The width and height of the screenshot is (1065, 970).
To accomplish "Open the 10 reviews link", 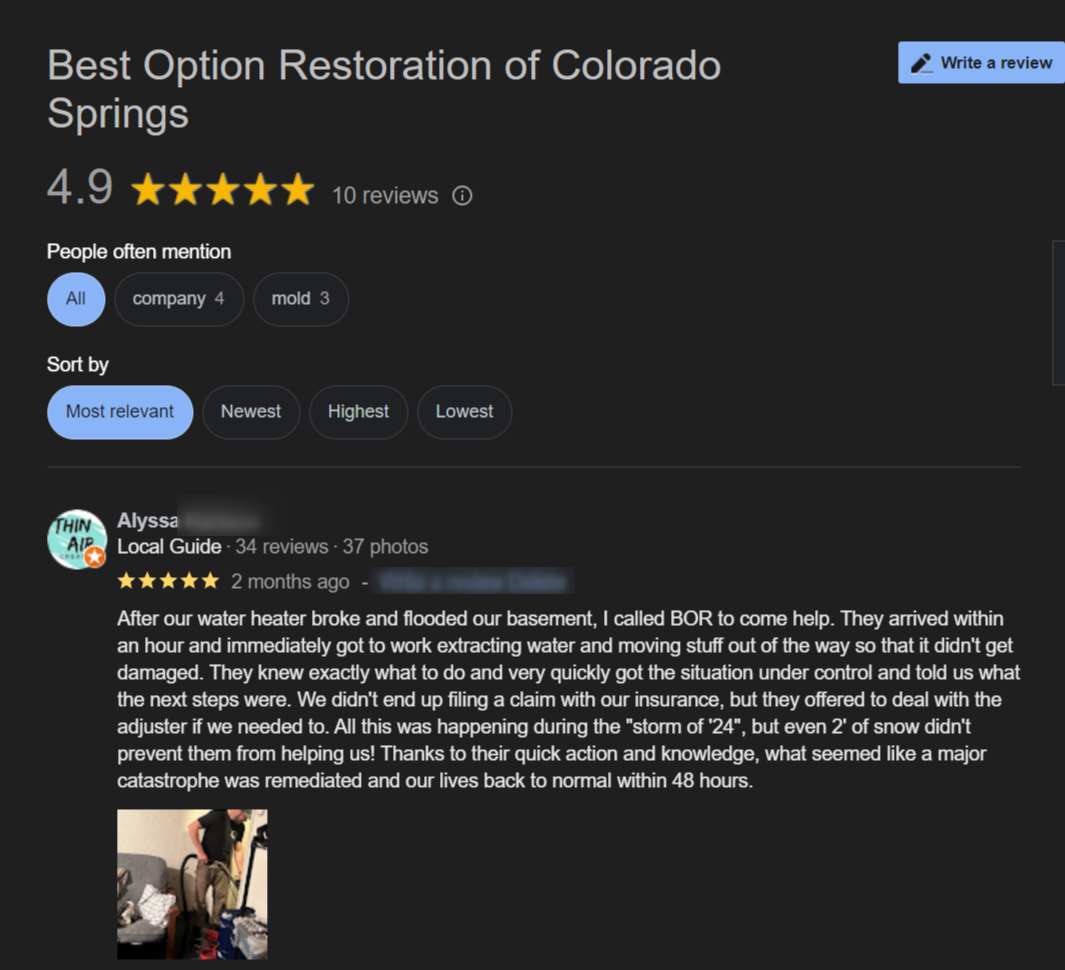I will tap(385, 196).
